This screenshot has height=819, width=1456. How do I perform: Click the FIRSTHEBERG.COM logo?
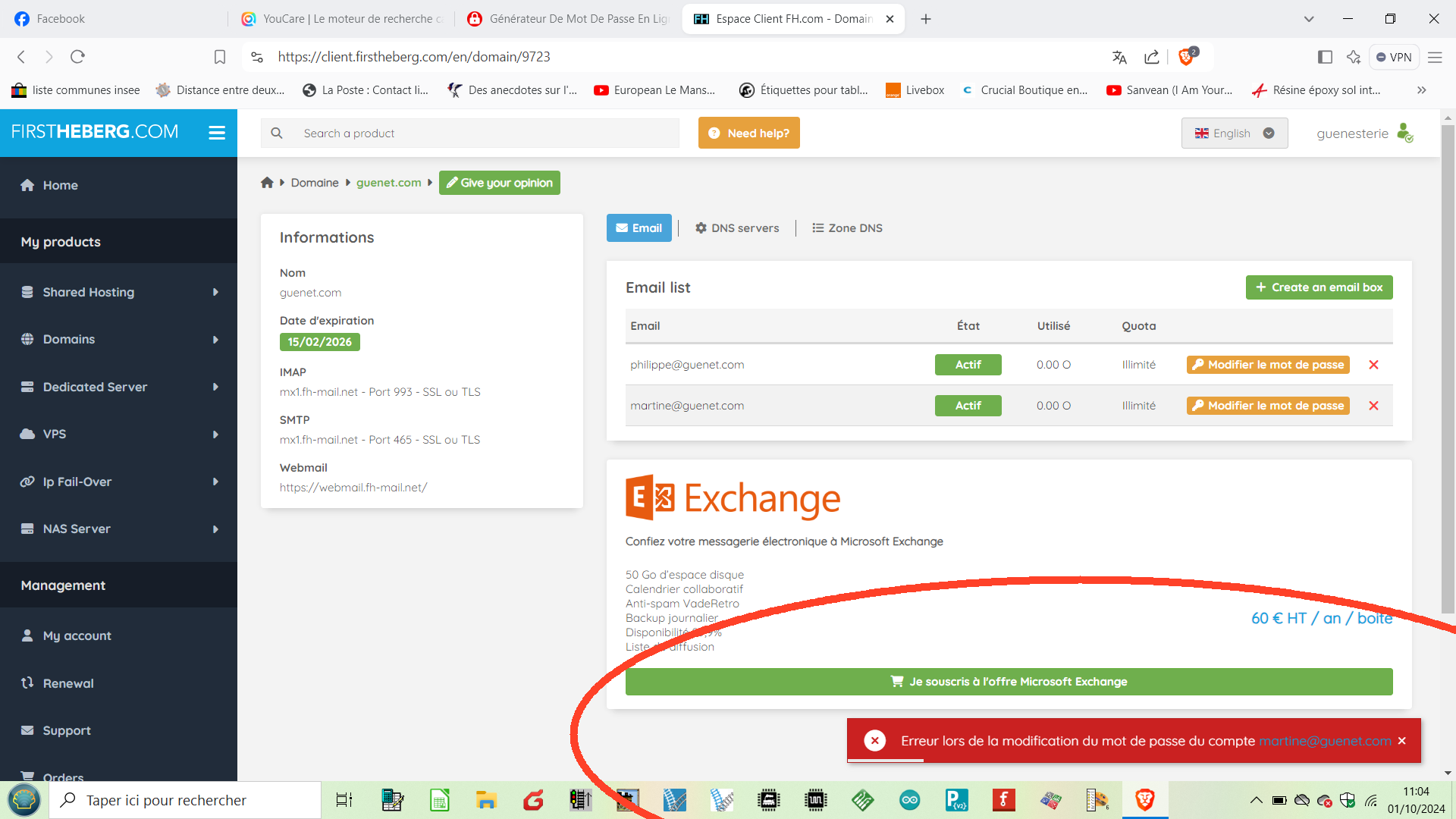click(95, 132)
